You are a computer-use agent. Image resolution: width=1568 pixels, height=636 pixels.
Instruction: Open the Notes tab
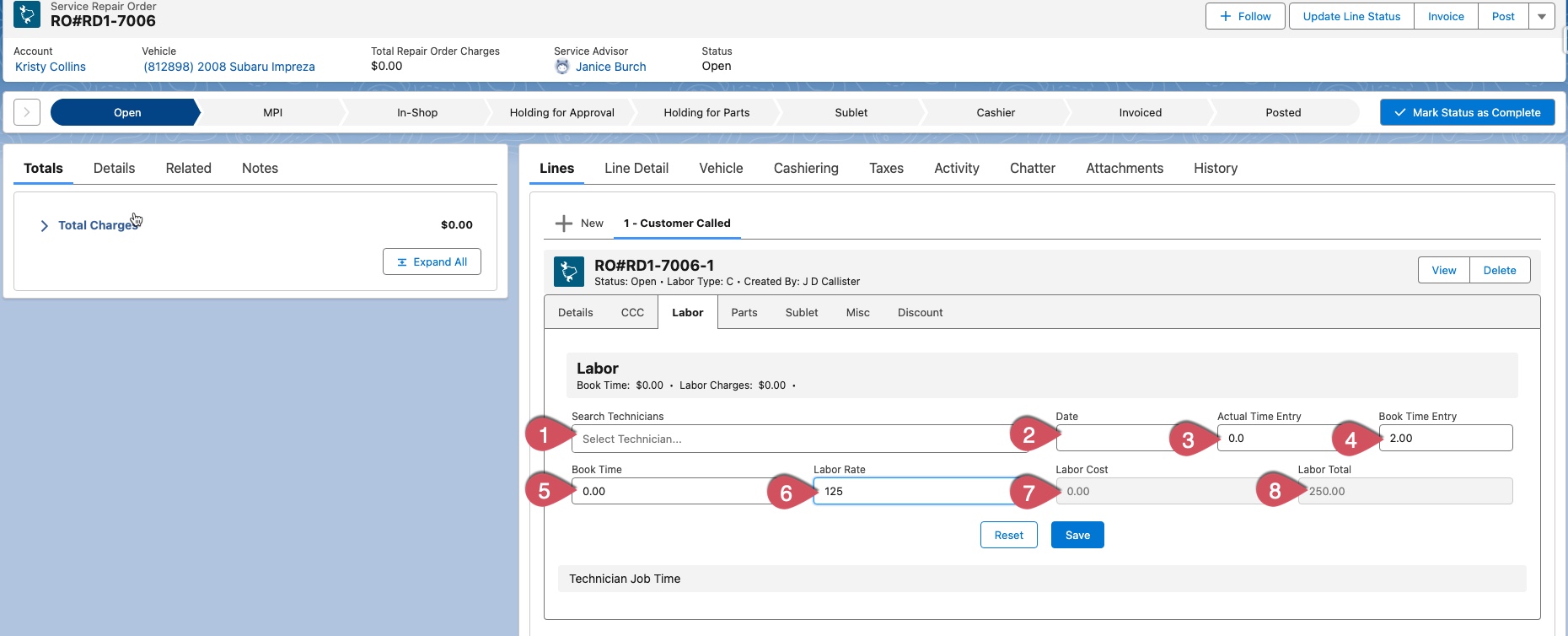point(260,168)
